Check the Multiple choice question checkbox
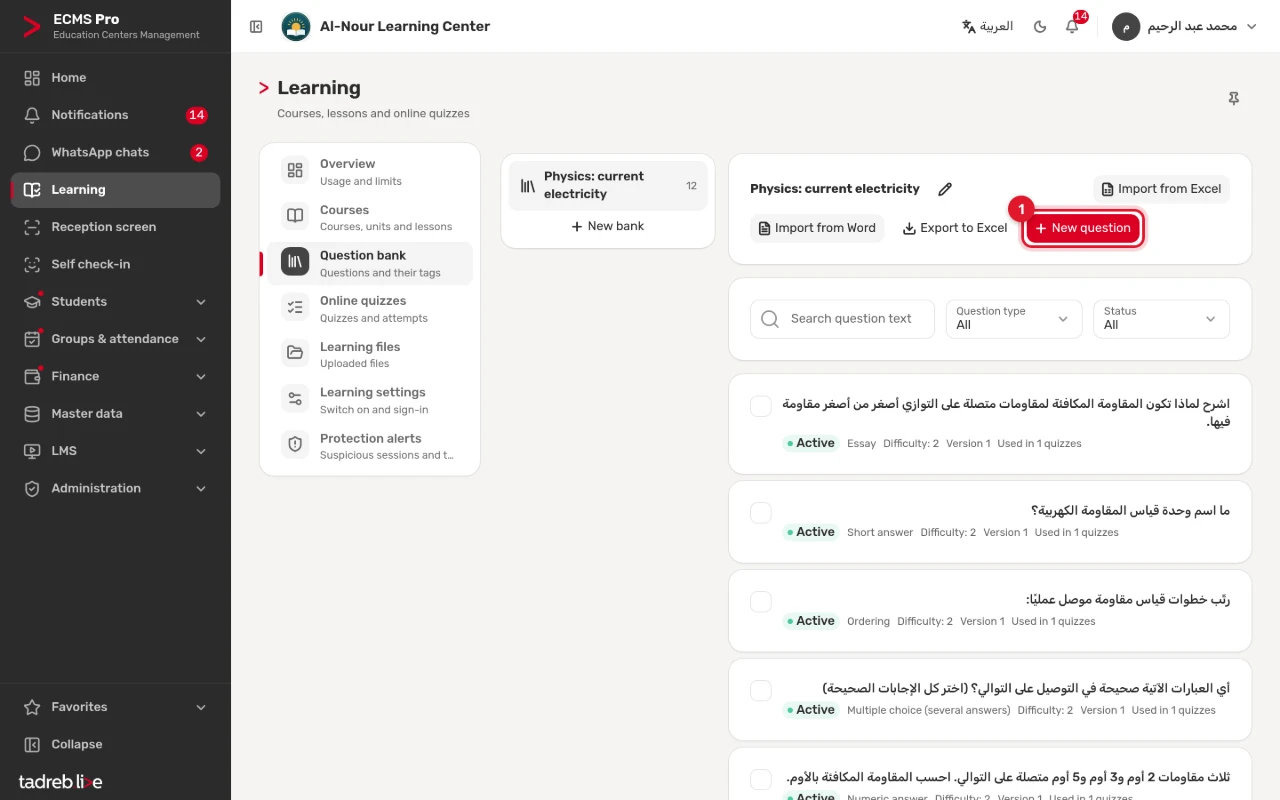This screenshot has height=800, width=1280. [x=761, y=691]
